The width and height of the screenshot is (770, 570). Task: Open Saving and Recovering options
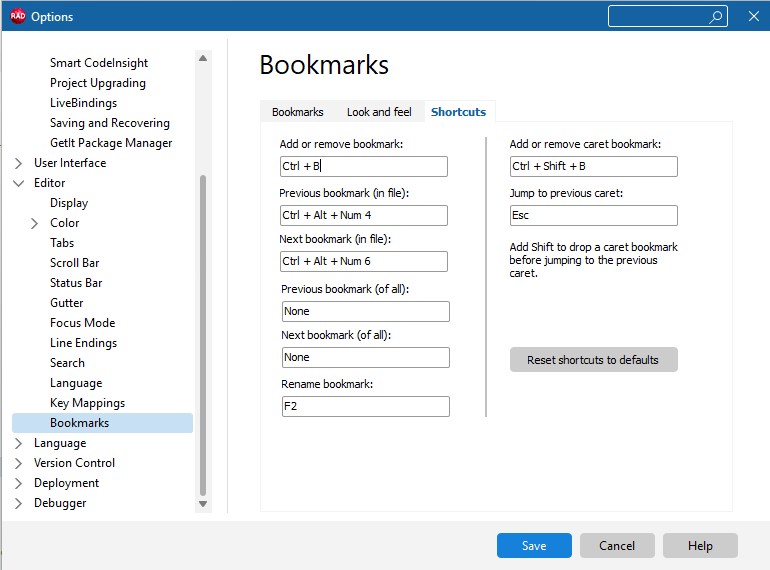[110, 123]
